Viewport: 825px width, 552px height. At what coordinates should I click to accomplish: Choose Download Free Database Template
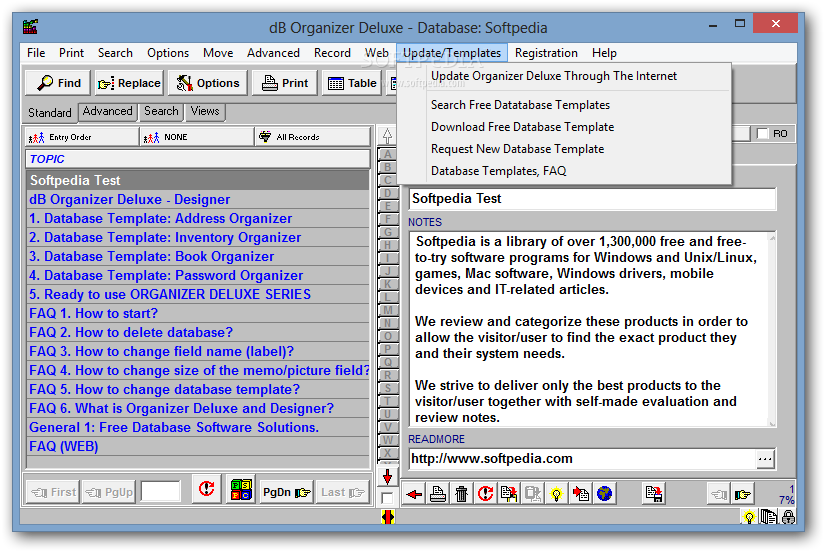click(522, 127)
